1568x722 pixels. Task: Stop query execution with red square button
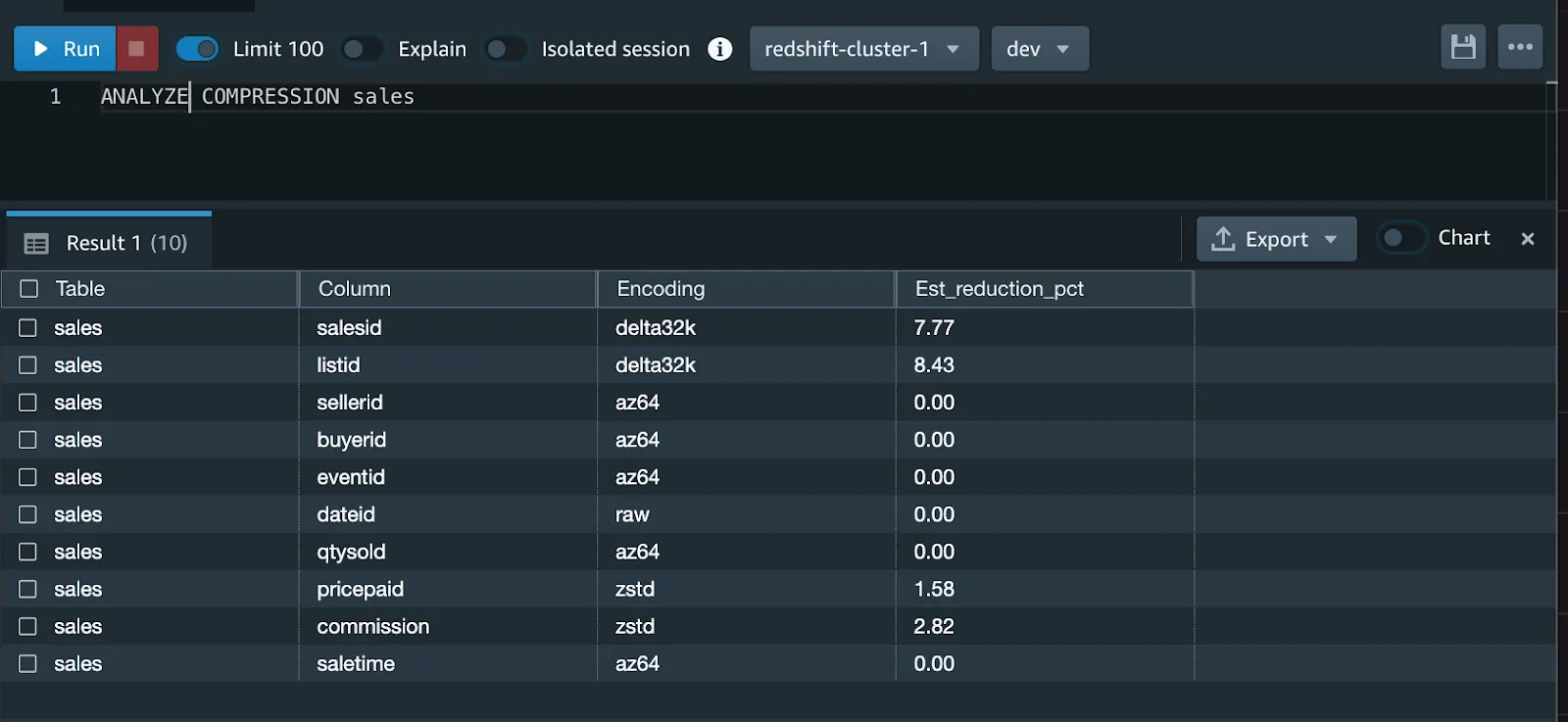137,49
